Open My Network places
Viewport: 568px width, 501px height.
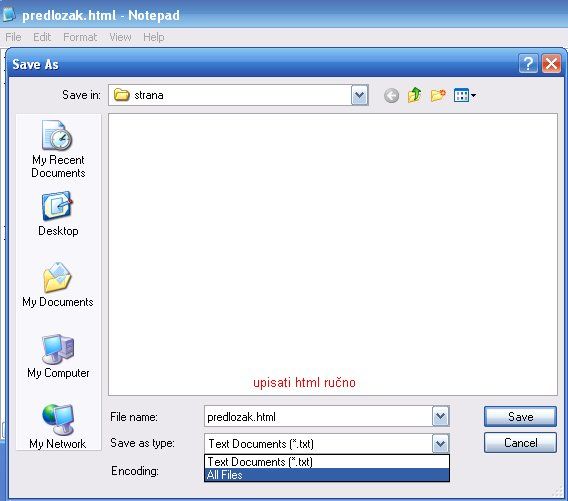tap(58, 426)
